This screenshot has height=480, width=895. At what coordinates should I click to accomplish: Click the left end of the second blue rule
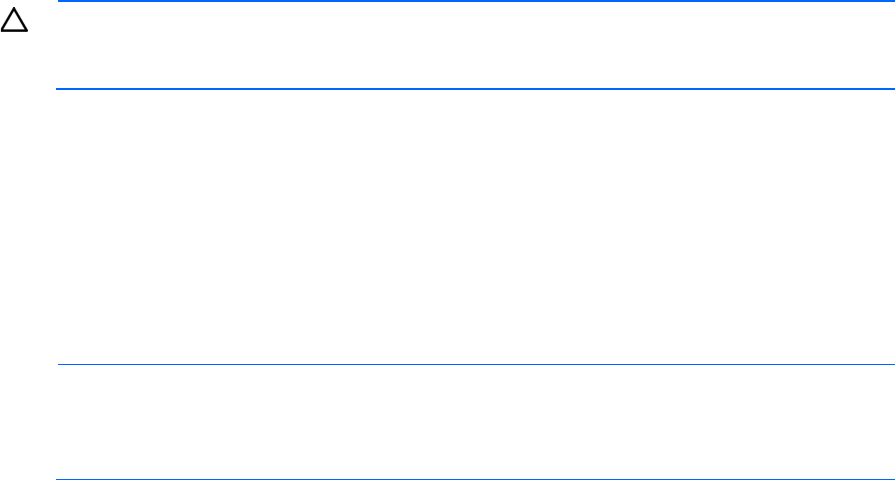click(x=60, y=89)
